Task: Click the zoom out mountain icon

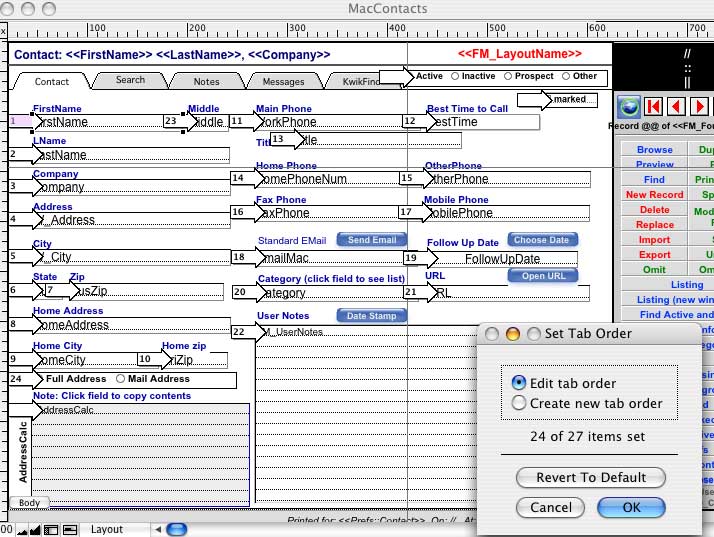Action: [x=20, y=529]
